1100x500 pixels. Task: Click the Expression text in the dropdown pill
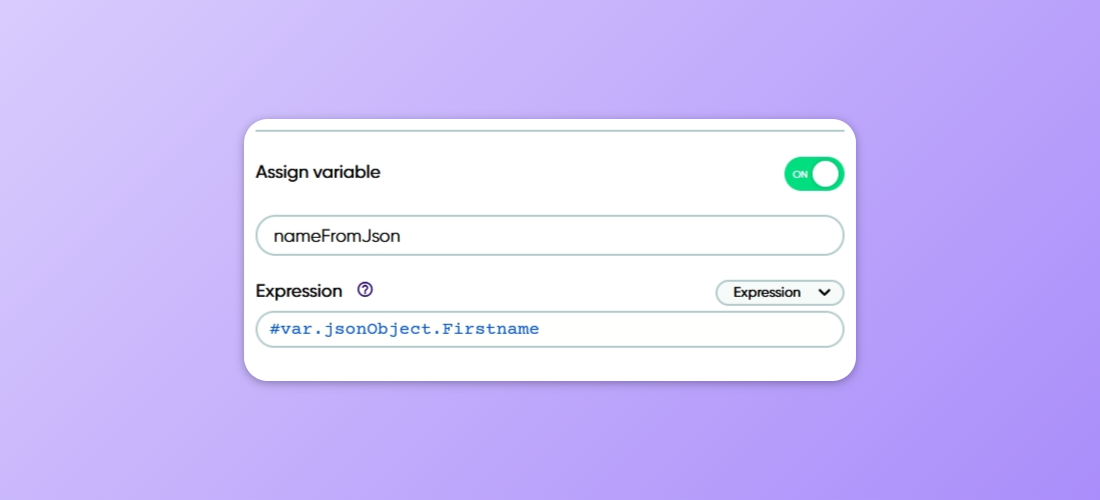click(766, 293)
